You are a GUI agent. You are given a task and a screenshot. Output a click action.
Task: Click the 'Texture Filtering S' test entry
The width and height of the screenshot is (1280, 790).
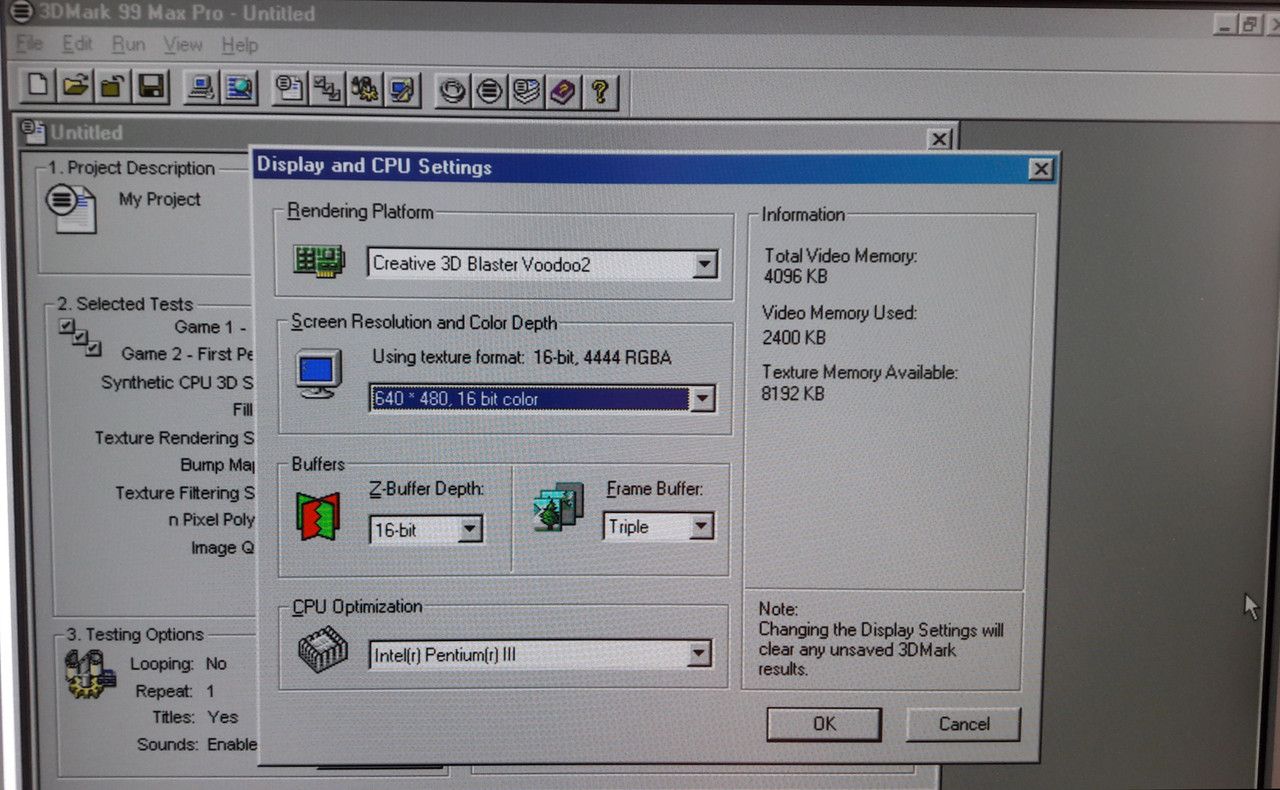click(185, 492)
